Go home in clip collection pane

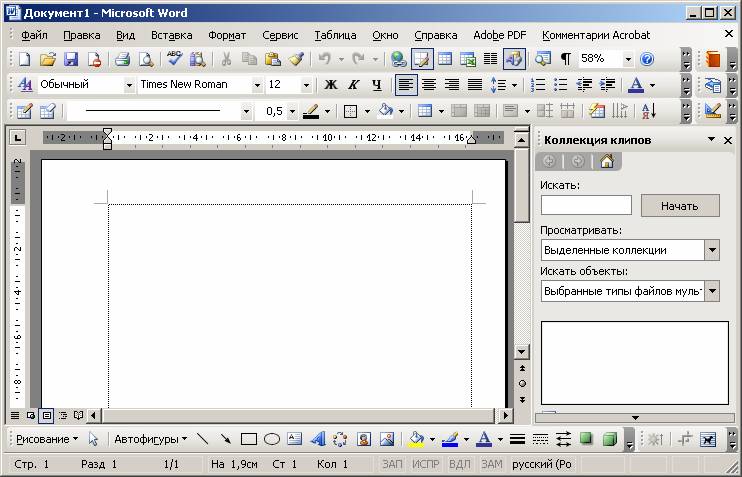tap(607, 161)
